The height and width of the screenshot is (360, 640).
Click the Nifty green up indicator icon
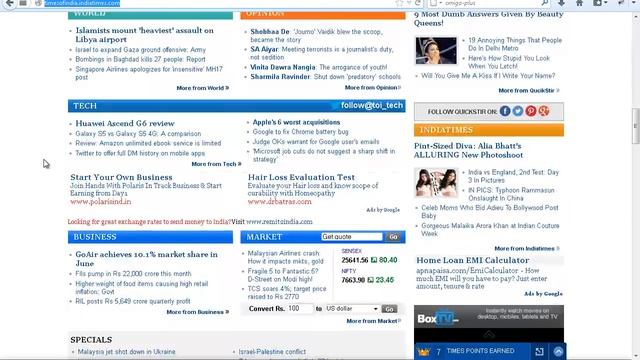pyautogui.click(x=370, y=280)
